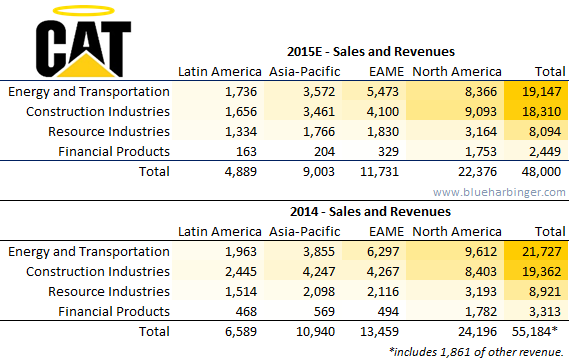Click the 2014 North America value 1,782

(481, 311)
